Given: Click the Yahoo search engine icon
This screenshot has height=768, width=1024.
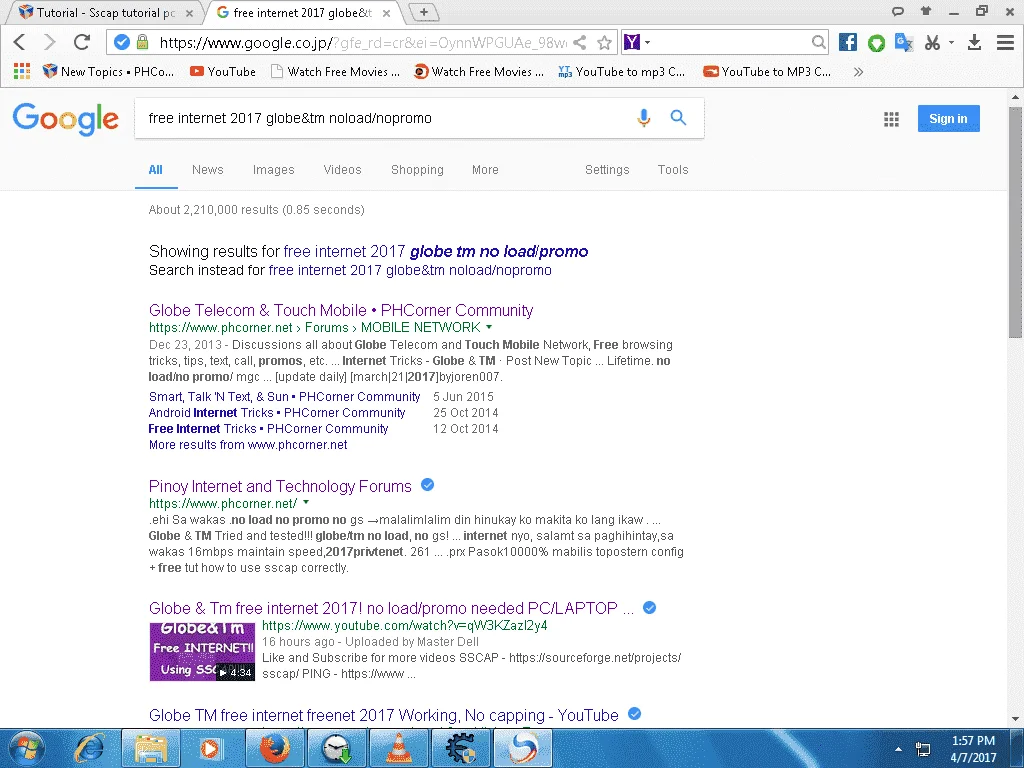Looking at the screenshot, I should point(632,42).
